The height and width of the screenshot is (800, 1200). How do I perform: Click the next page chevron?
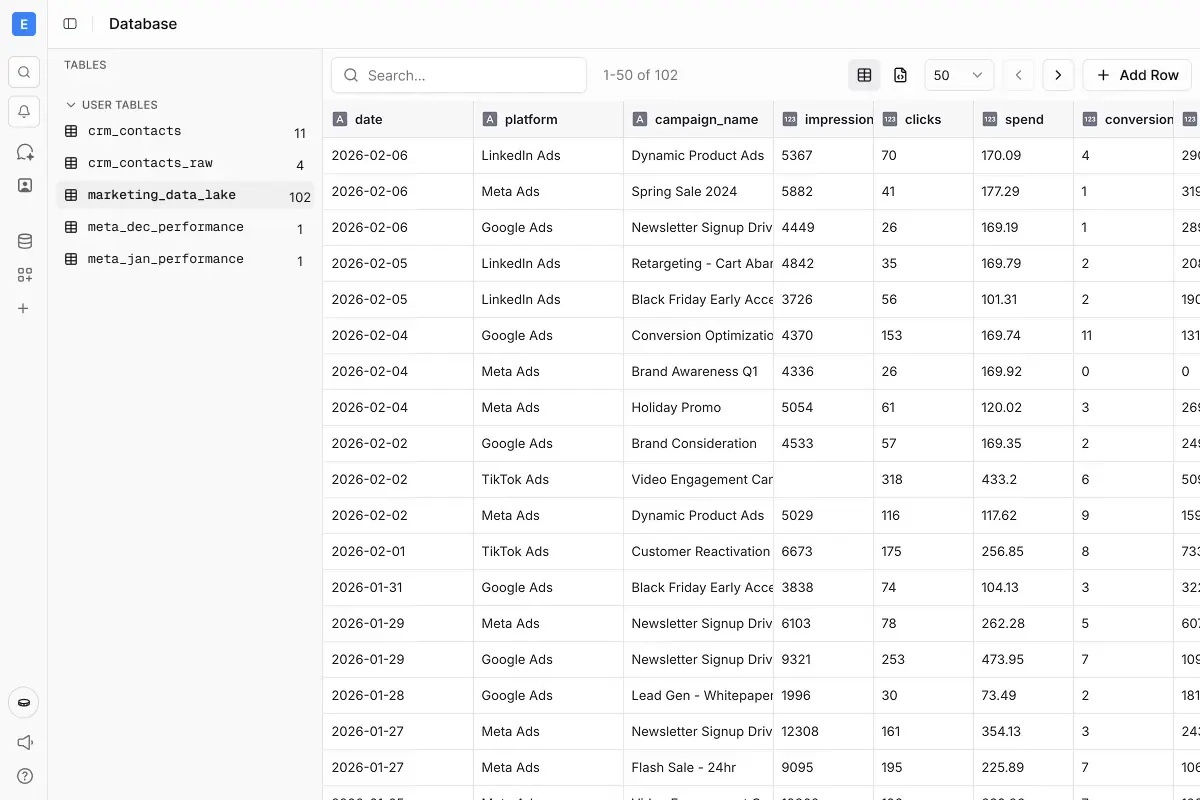[x=1058, y=75]
